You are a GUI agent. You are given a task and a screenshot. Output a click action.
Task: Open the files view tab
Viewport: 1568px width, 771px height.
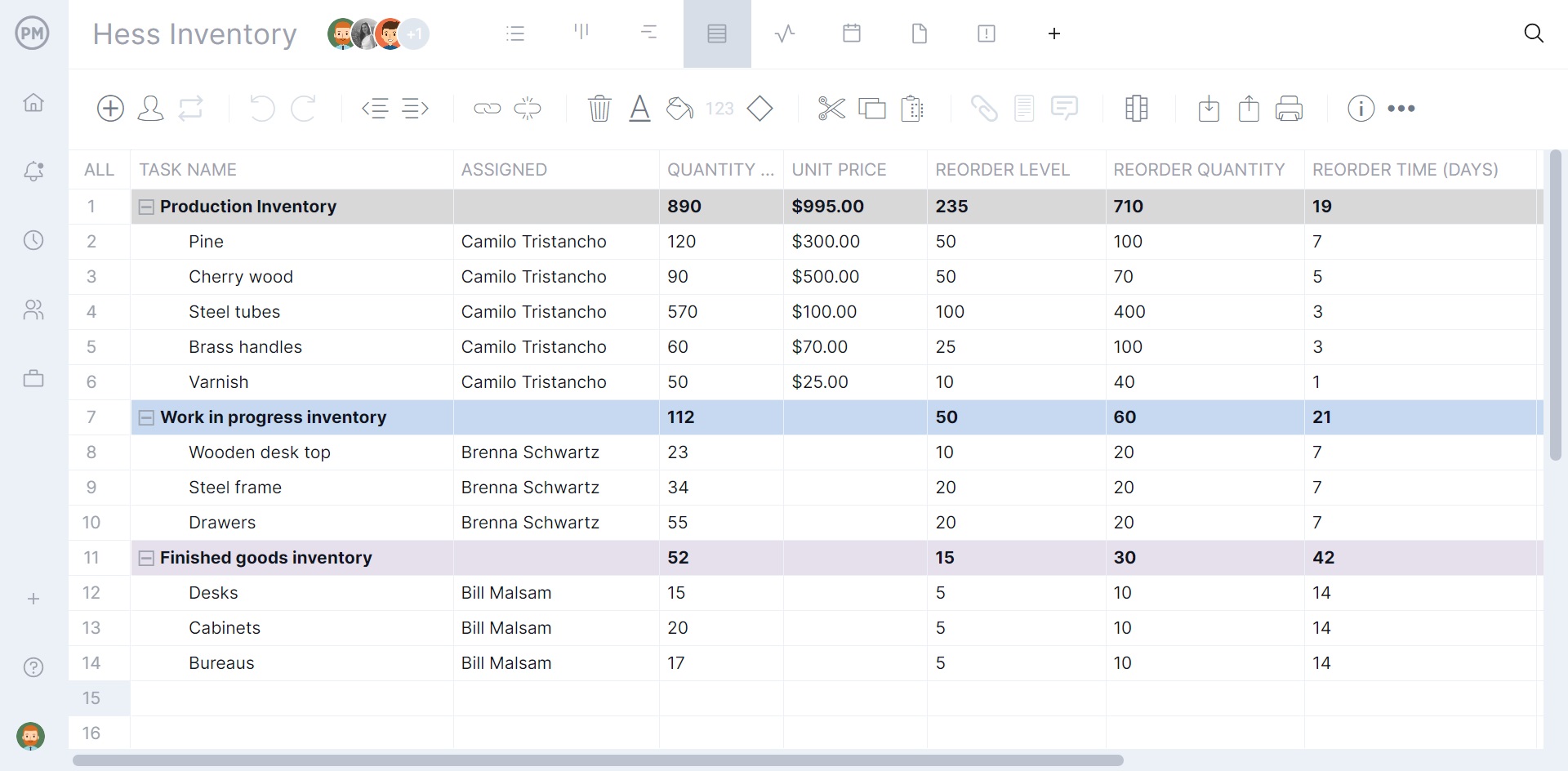click(x=920, y=33)
